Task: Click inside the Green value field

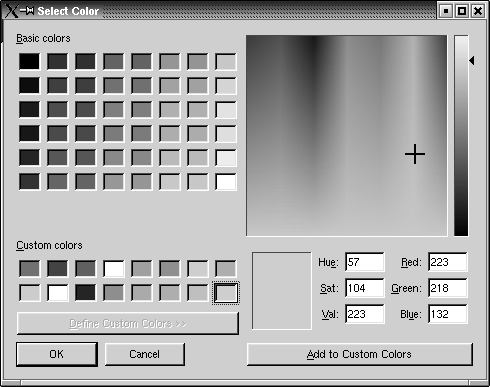Action: (448, 288)
